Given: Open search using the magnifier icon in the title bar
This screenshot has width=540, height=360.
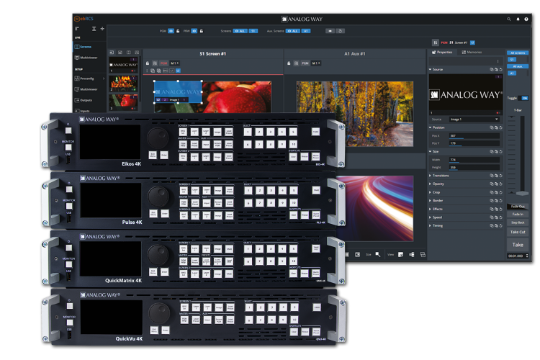Looking at the screenshot, I should point(509,19).
